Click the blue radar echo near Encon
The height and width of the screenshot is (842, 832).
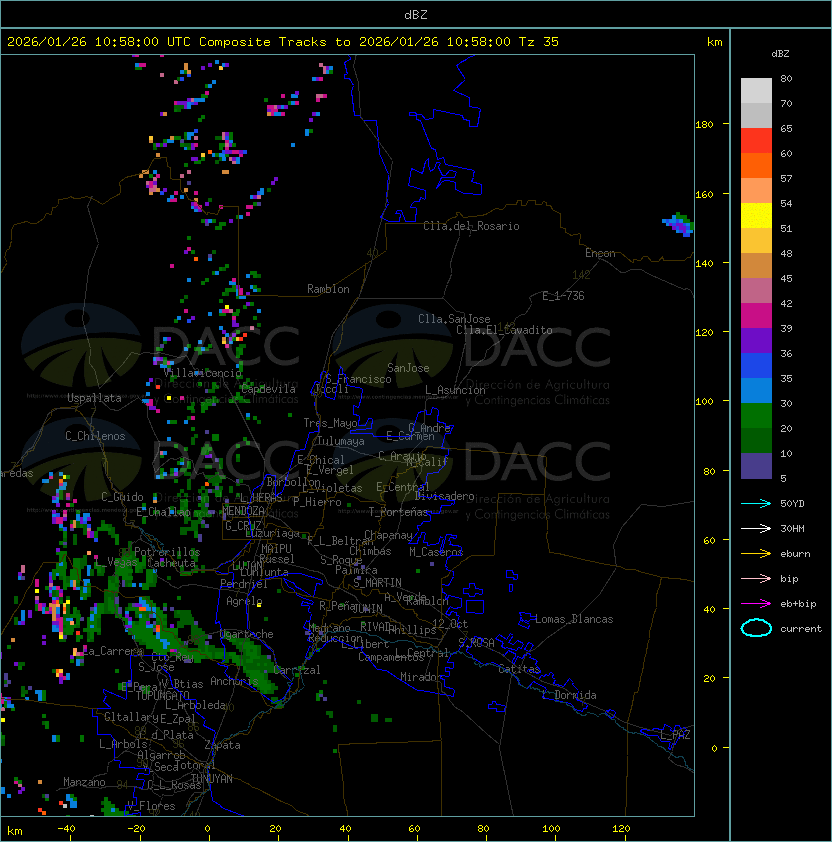tap(678, 224)
